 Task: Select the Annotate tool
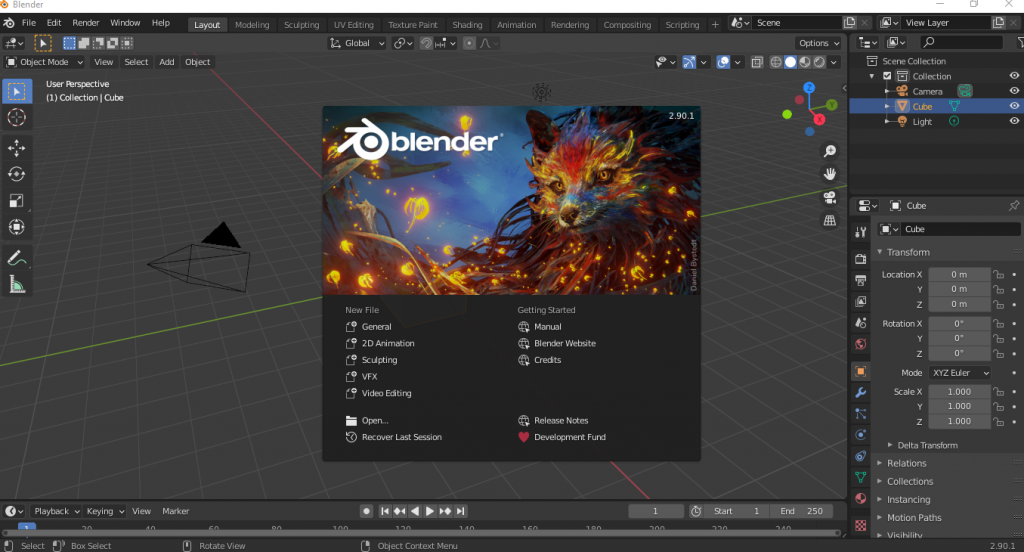[x=17, y=258]
